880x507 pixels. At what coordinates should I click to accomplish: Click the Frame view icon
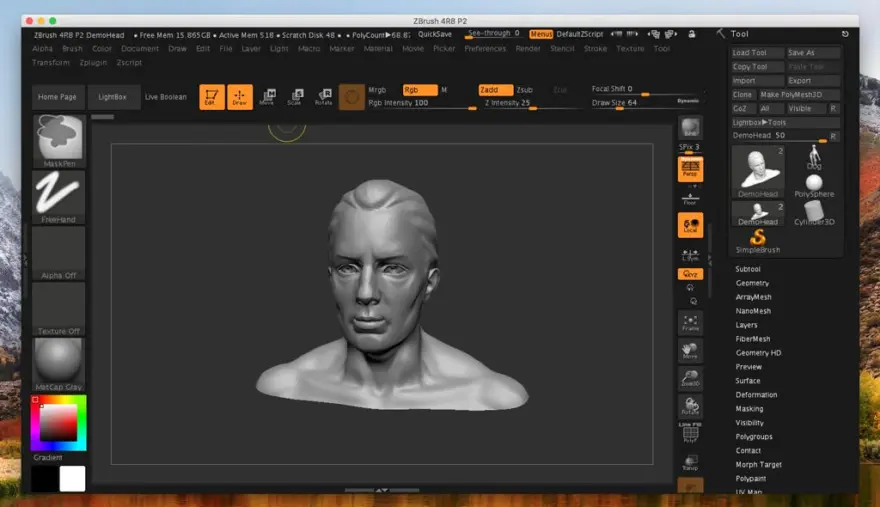click(x=690, y=323)
